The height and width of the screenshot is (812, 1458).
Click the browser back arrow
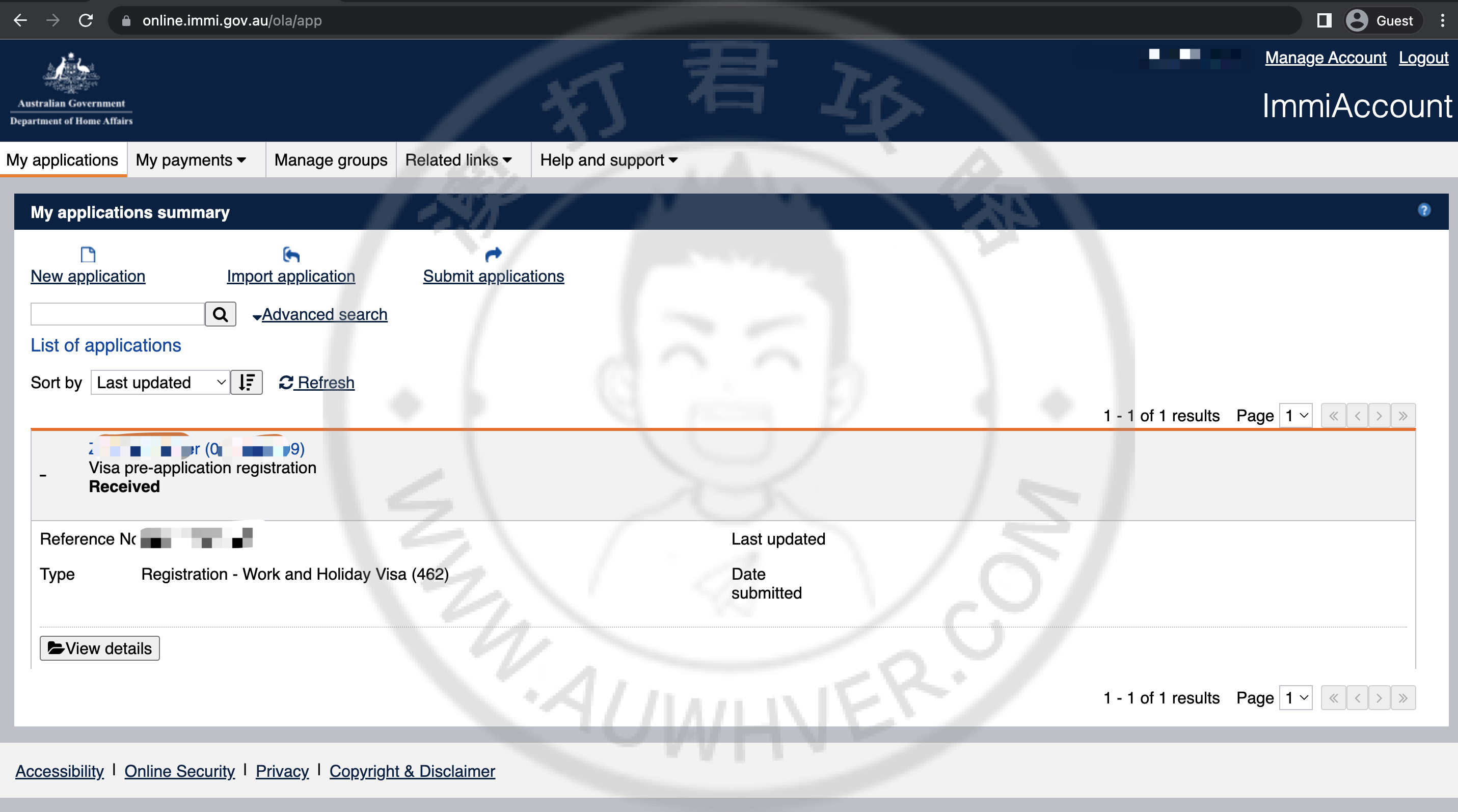tap(20, 21)
